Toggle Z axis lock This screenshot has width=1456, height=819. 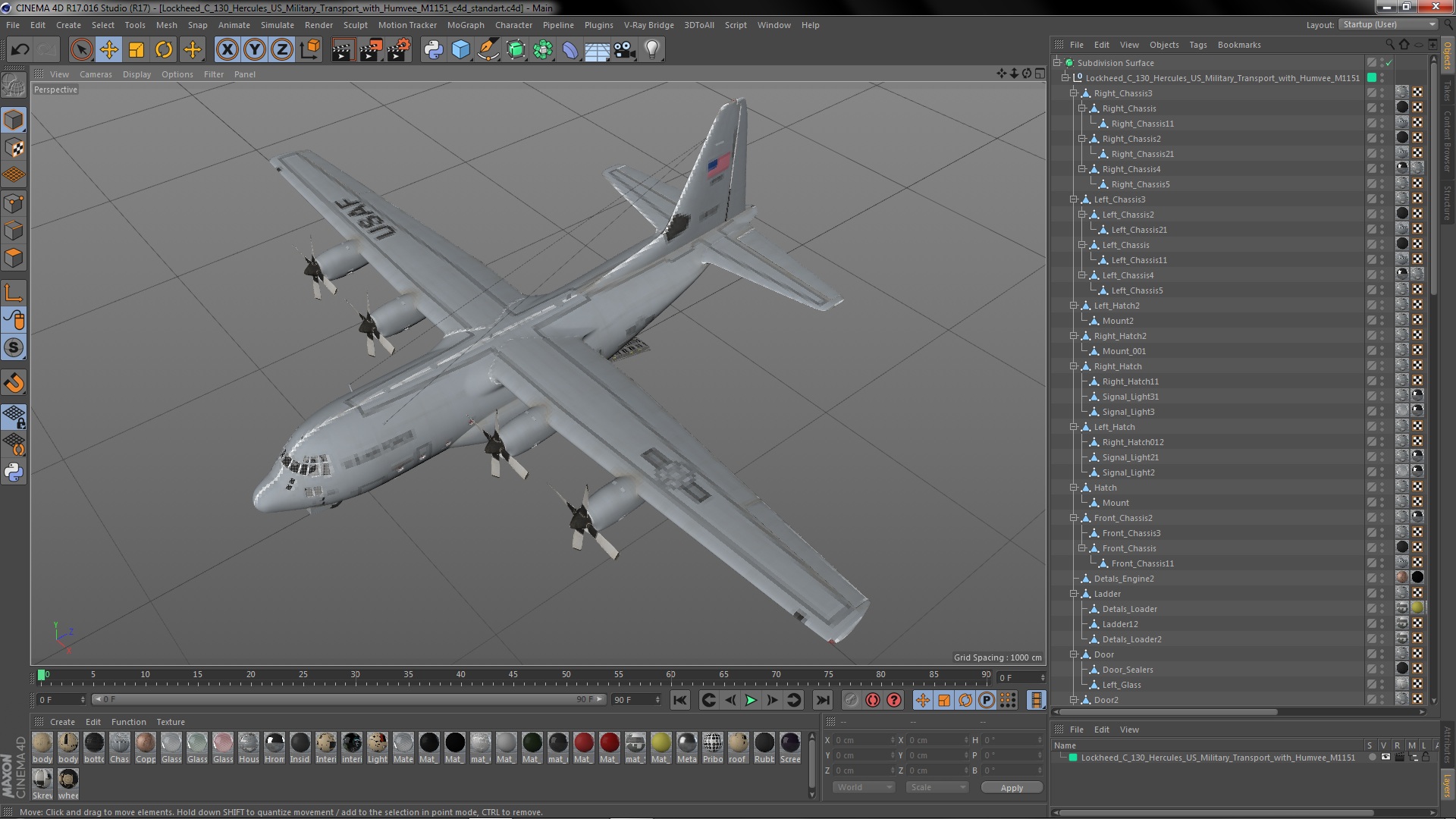282,50
